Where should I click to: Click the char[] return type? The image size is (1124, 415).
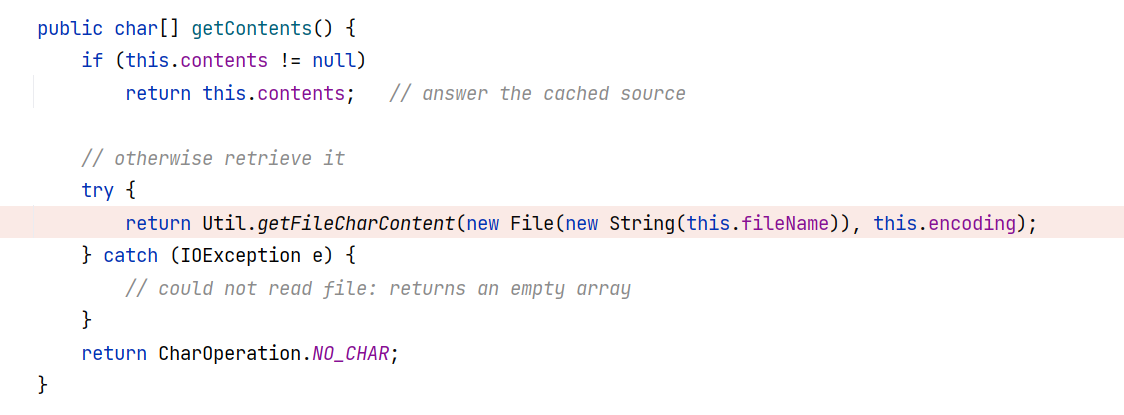[147, 28]
